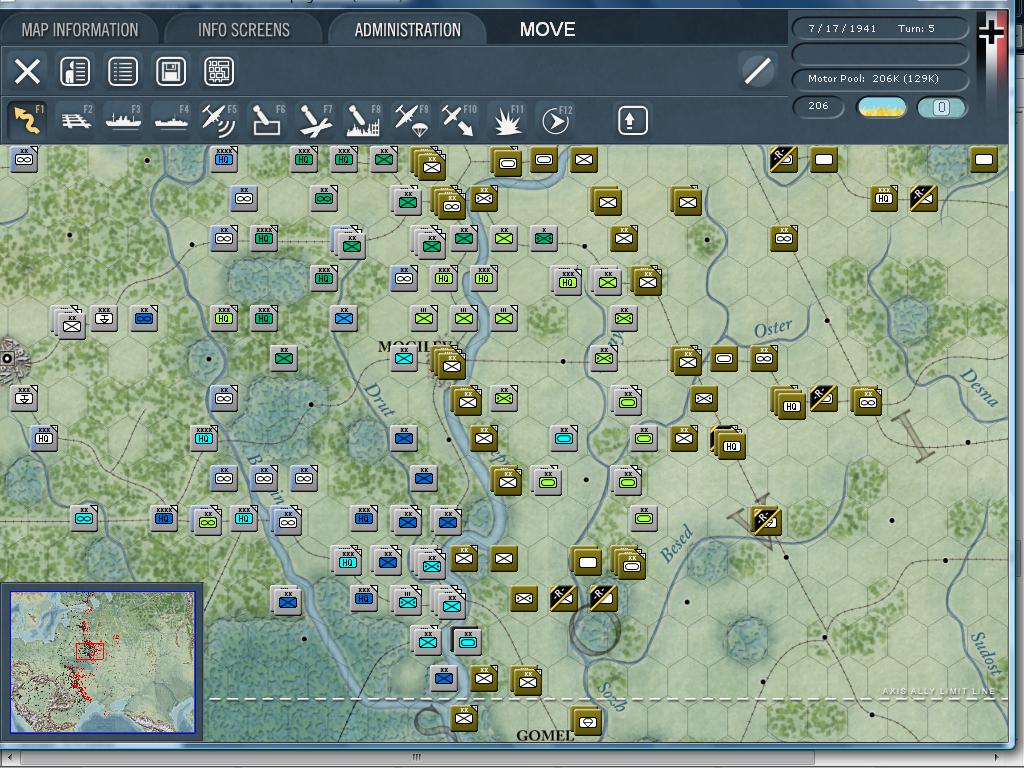
Task: Select Soviet stack on Mogilev city hex
Action: click(449, 364)
